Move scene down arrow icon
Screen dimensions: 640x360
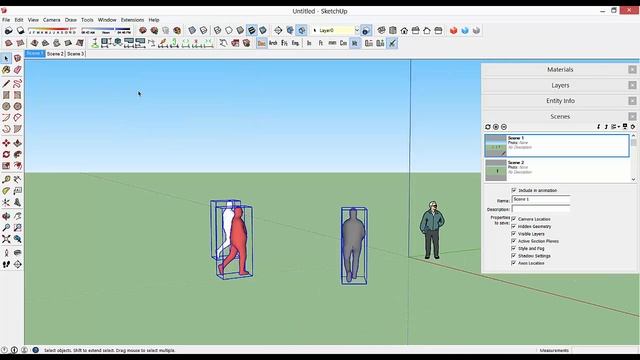[x=598, y=127]
